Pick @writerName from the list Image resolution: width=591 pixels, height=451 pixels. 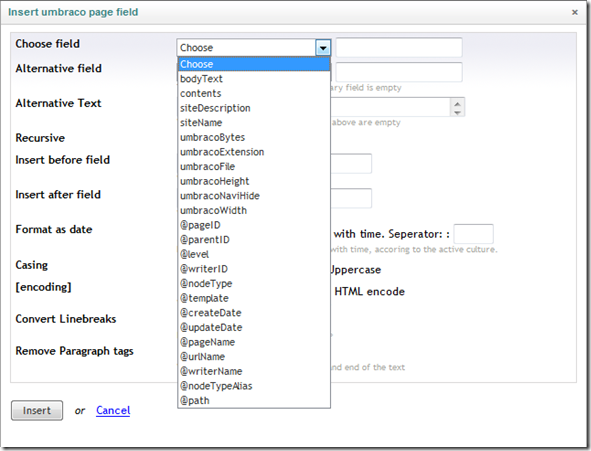pos(254,372)
